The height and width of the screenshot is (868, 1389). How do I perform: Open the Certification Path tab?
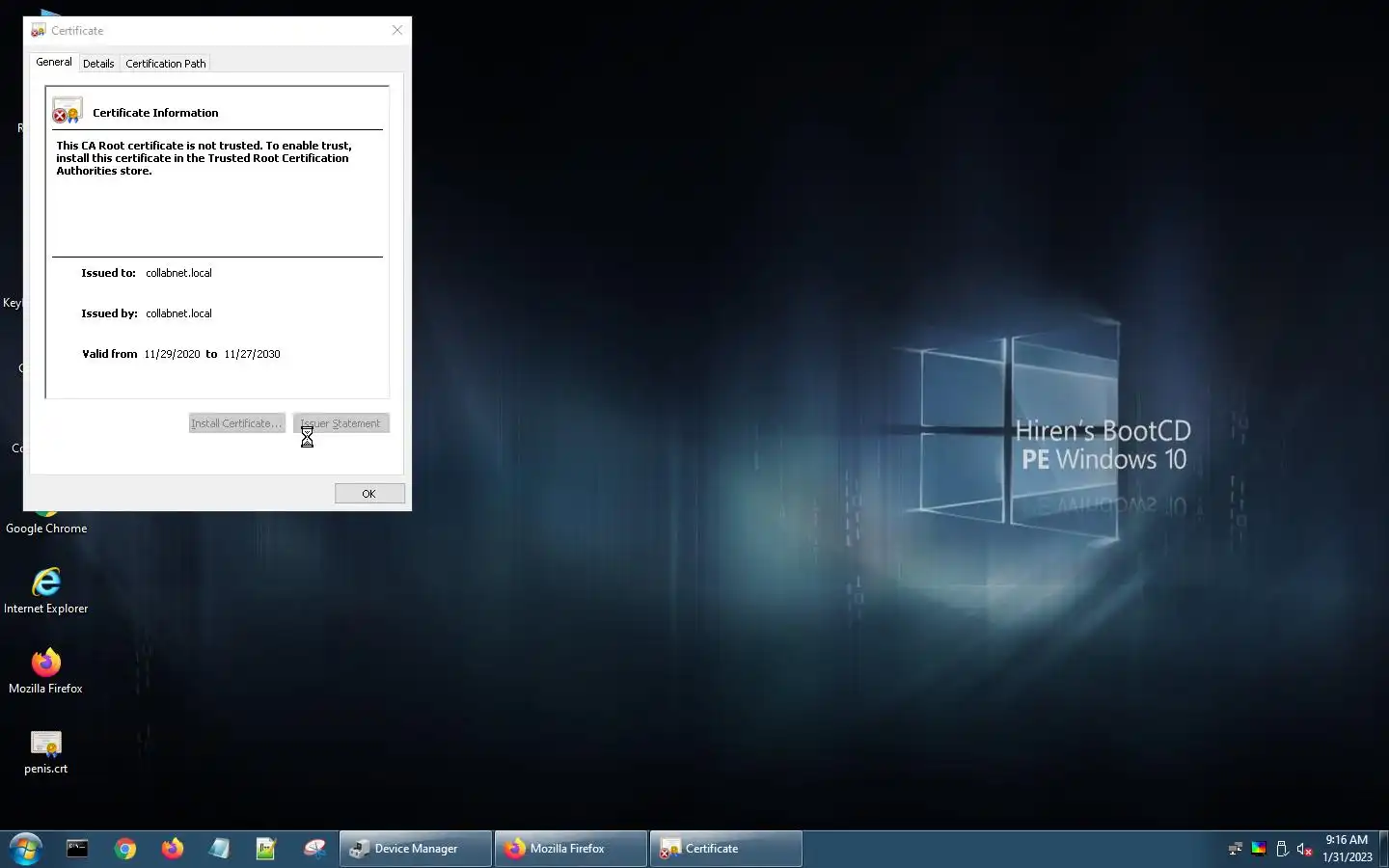(x=166, y=64)
